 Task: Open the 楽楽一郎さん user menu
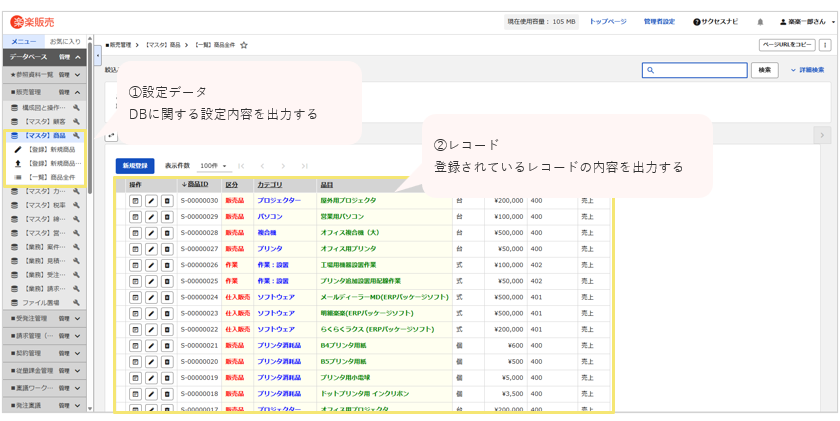[x=807, y=22]
